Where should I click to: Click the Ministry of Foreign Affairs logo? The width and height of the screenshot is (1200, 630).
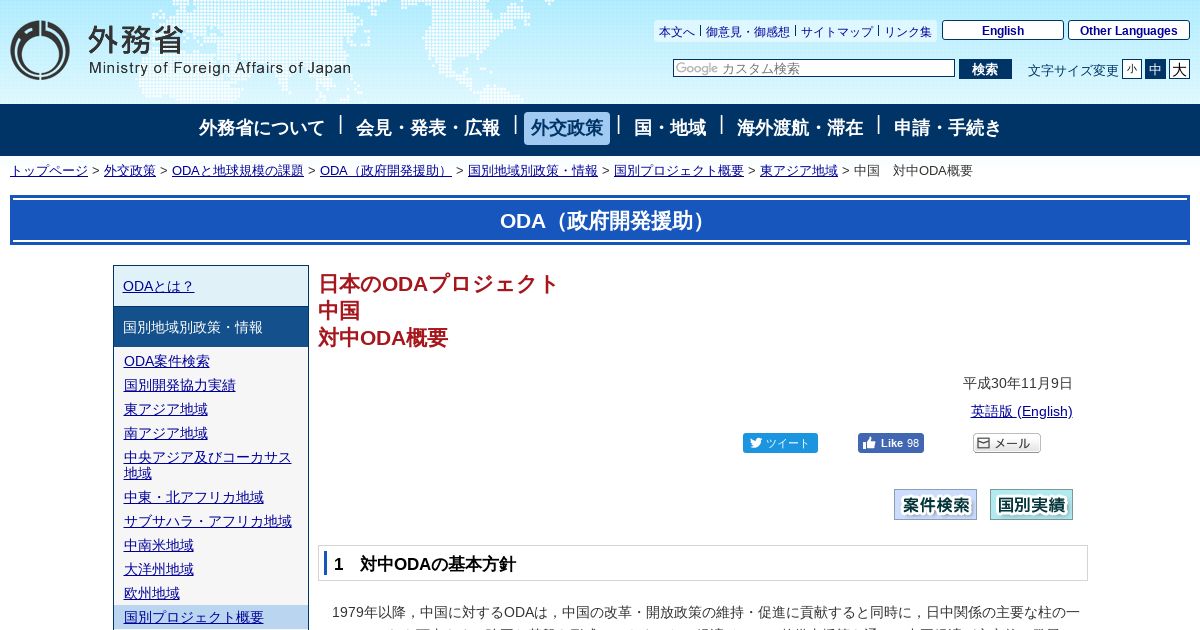tap(181, 50)
